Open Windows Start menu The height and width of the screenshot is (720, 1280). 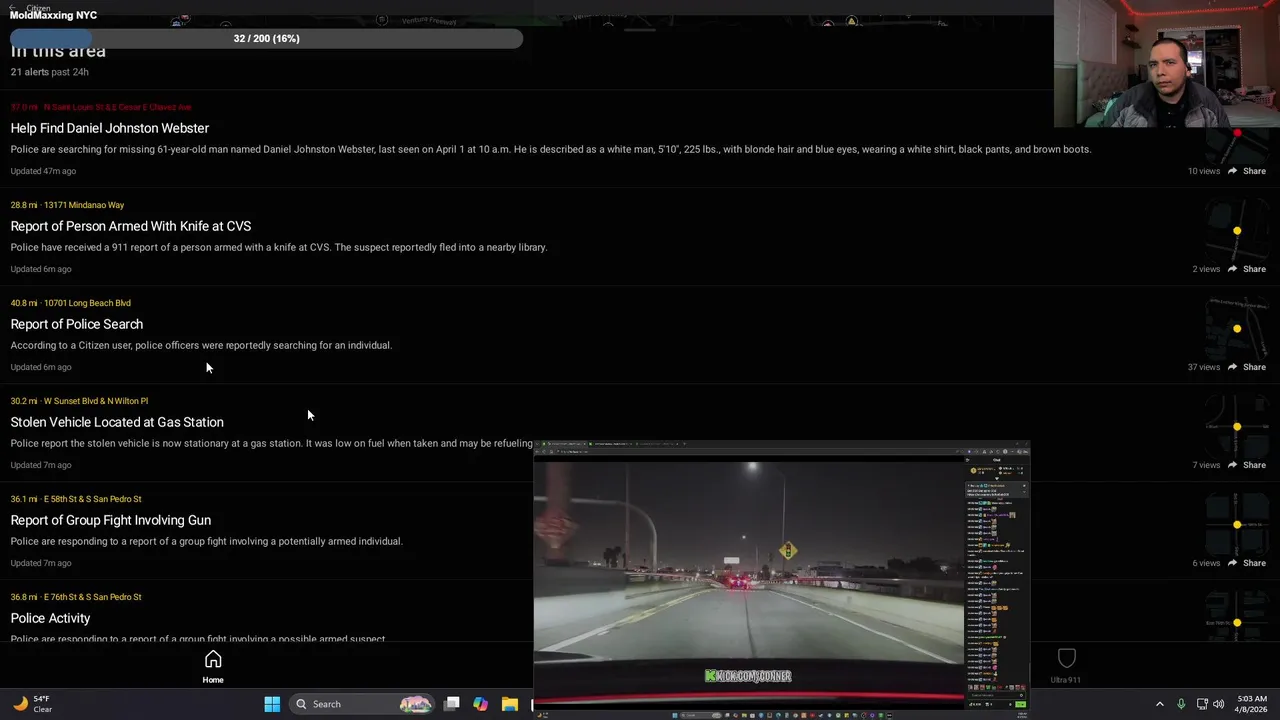(272, 704)
